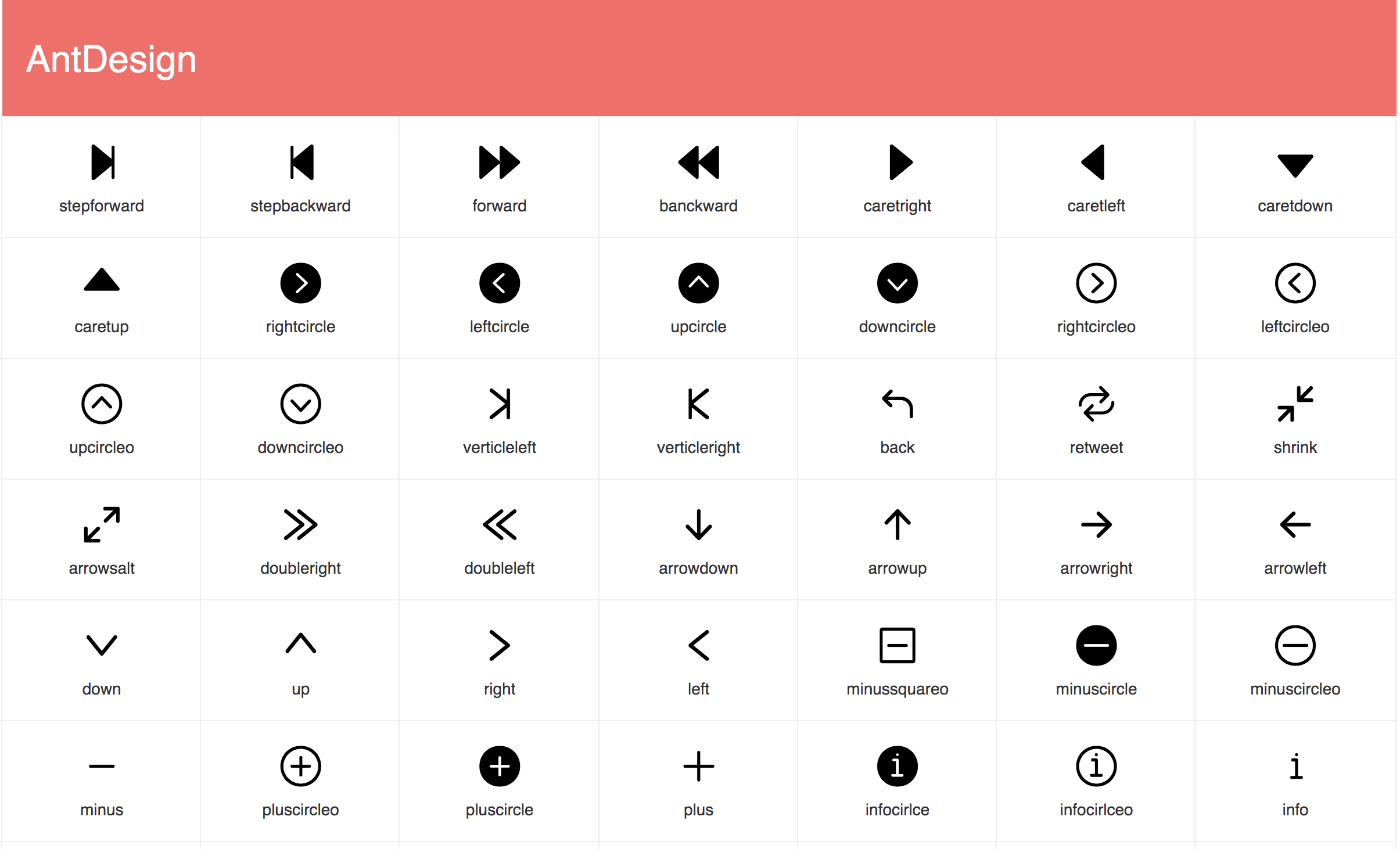
Task: Click the AntDesign header title
Action: point(108,62)
